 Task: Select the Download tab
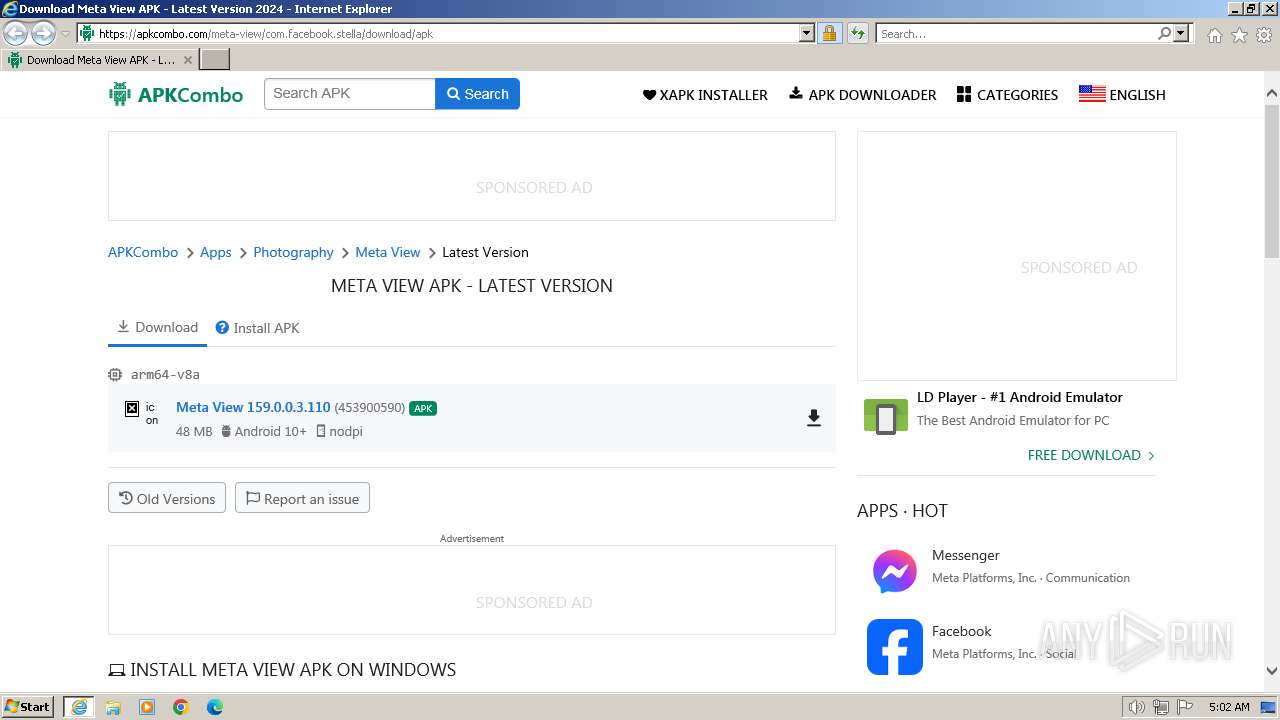[x=157, y=328]
